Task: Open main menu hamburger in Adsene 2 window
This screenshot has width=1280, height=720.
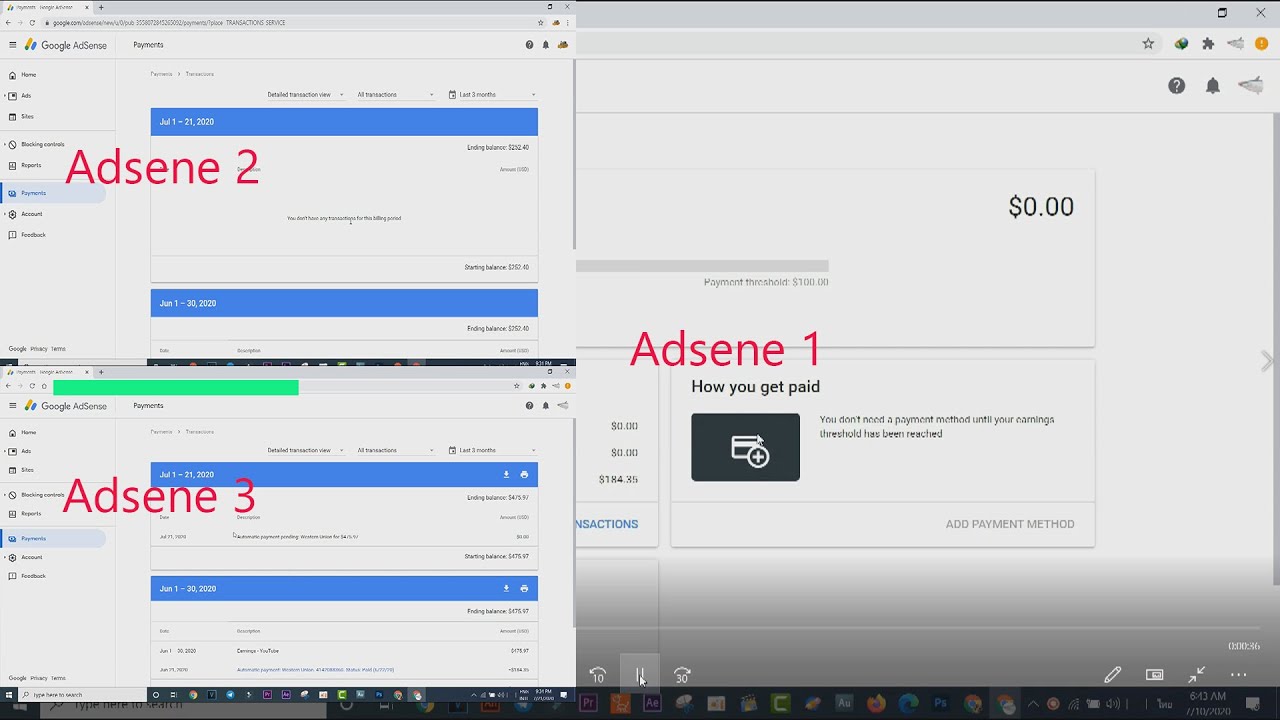Action: tap(12, 45)
